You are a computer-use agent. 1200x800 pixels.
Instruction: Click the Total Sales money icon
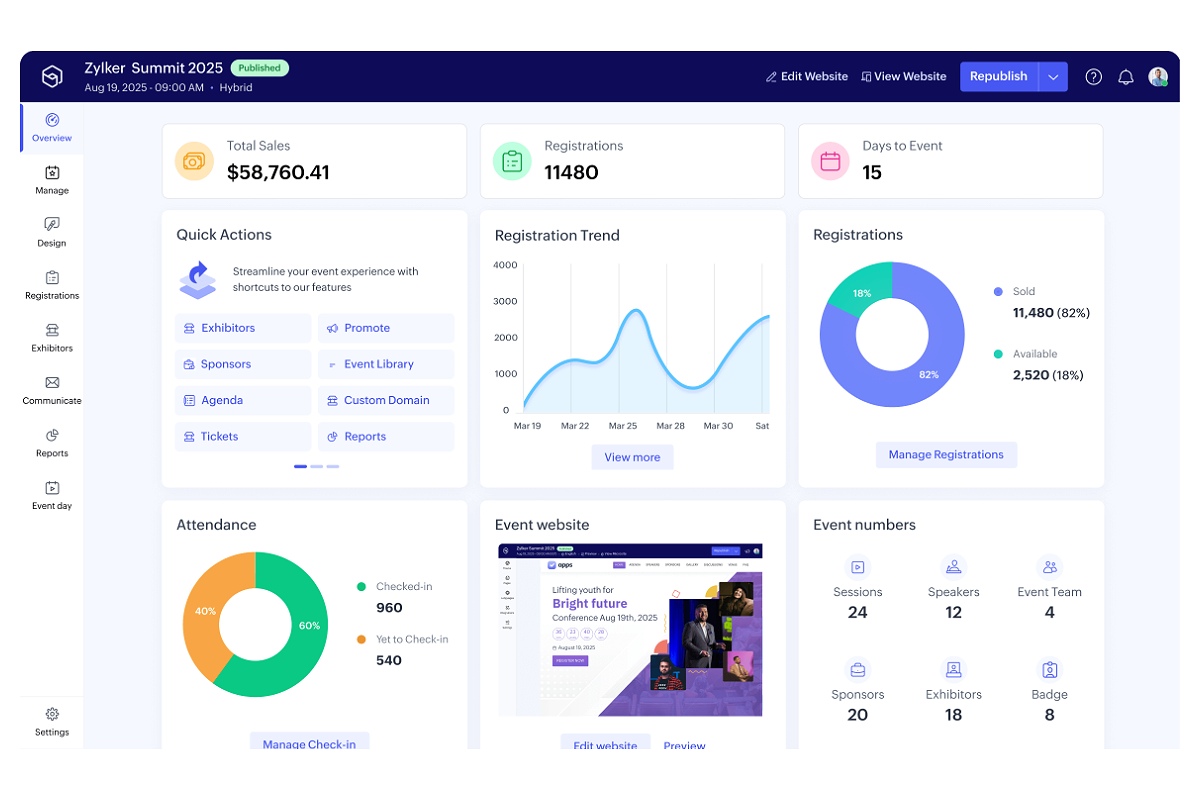[x=194, y=161]
